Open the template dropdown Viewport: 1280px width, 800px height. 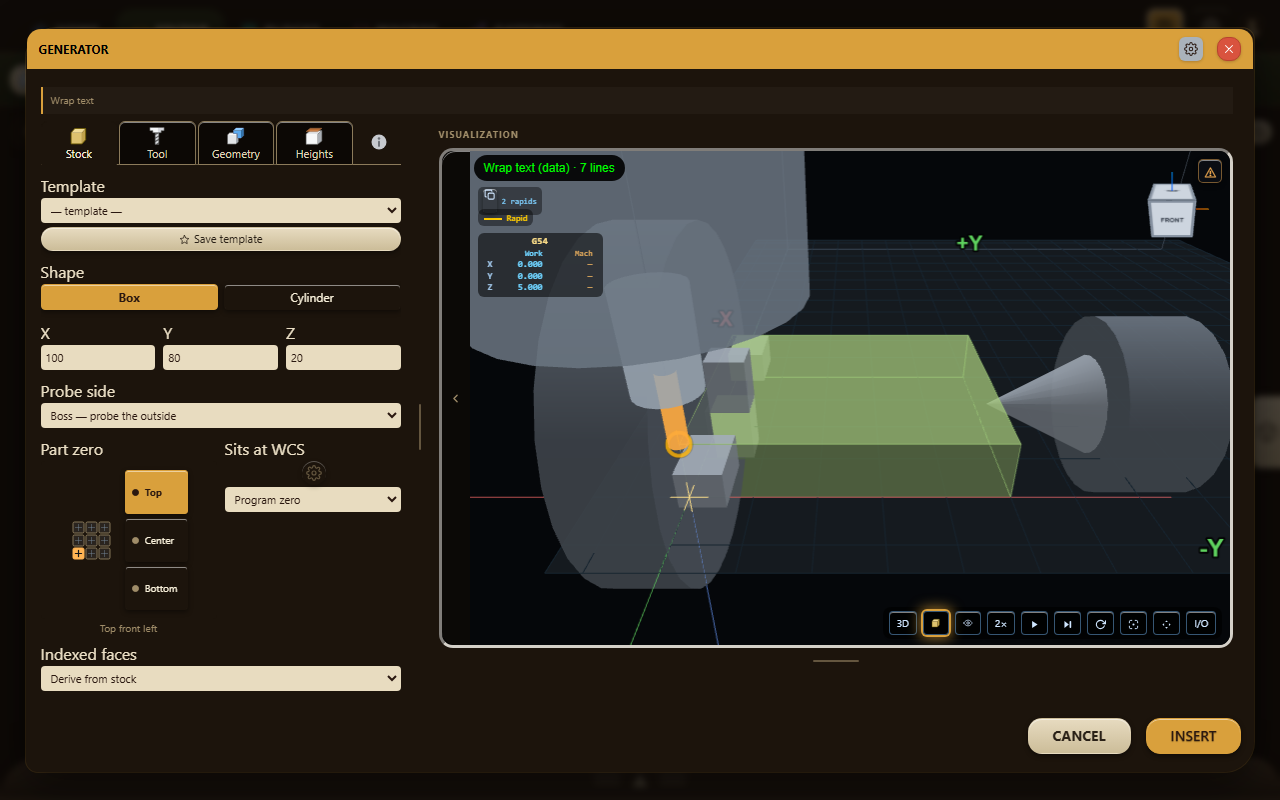[x=221, y=211]
